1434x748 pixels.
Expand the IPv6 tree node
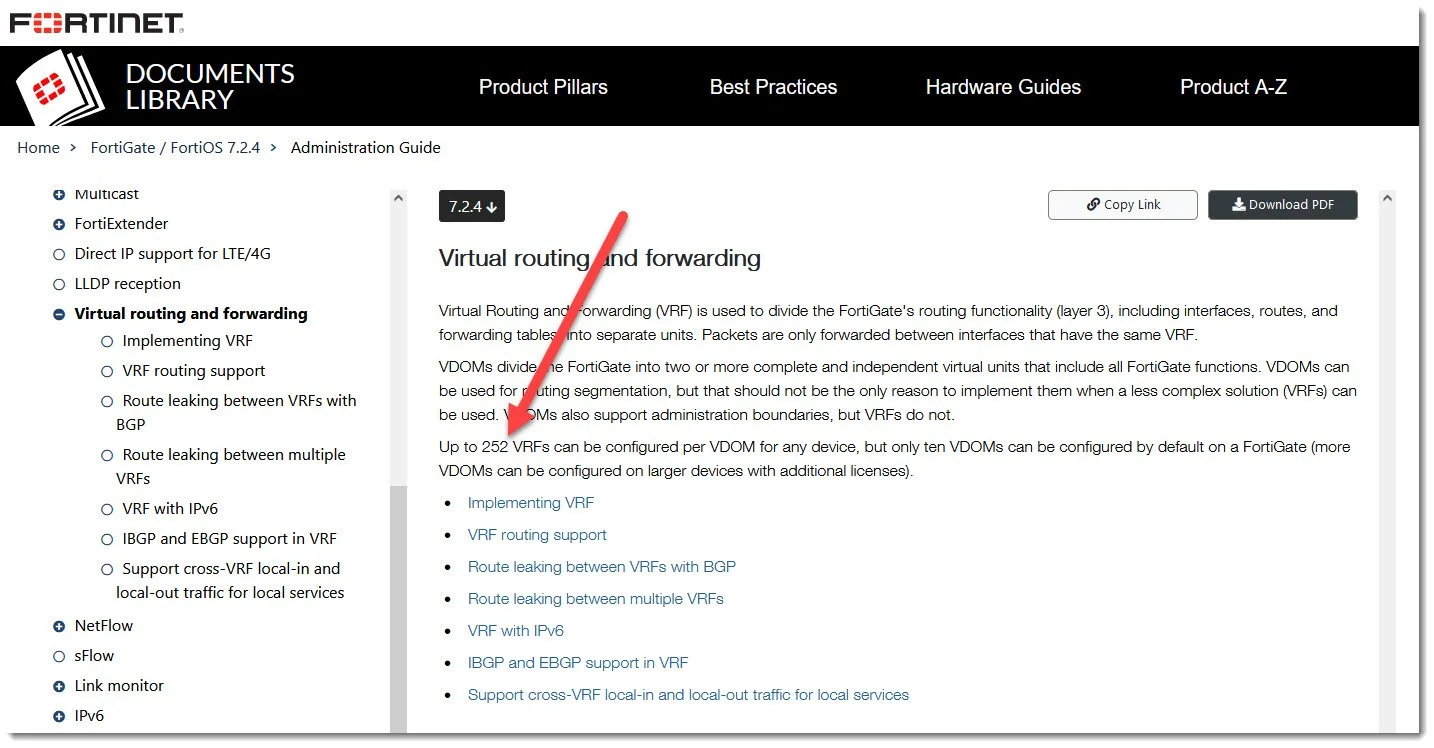point(59,716)
